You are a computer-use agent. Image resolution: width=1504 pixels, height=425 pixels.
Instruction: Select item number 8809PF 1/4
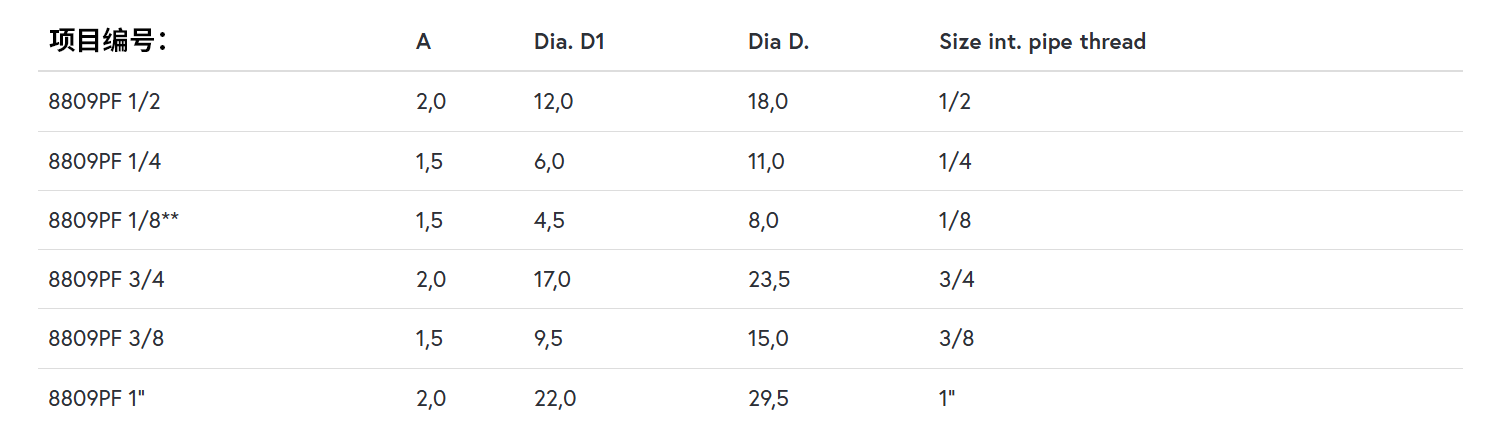point(104,161)
